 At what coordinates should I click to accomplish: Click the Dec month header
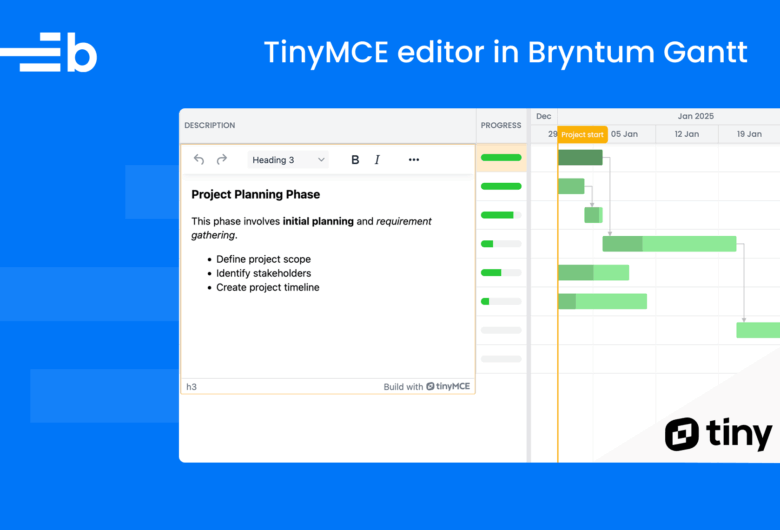point(544,116)
